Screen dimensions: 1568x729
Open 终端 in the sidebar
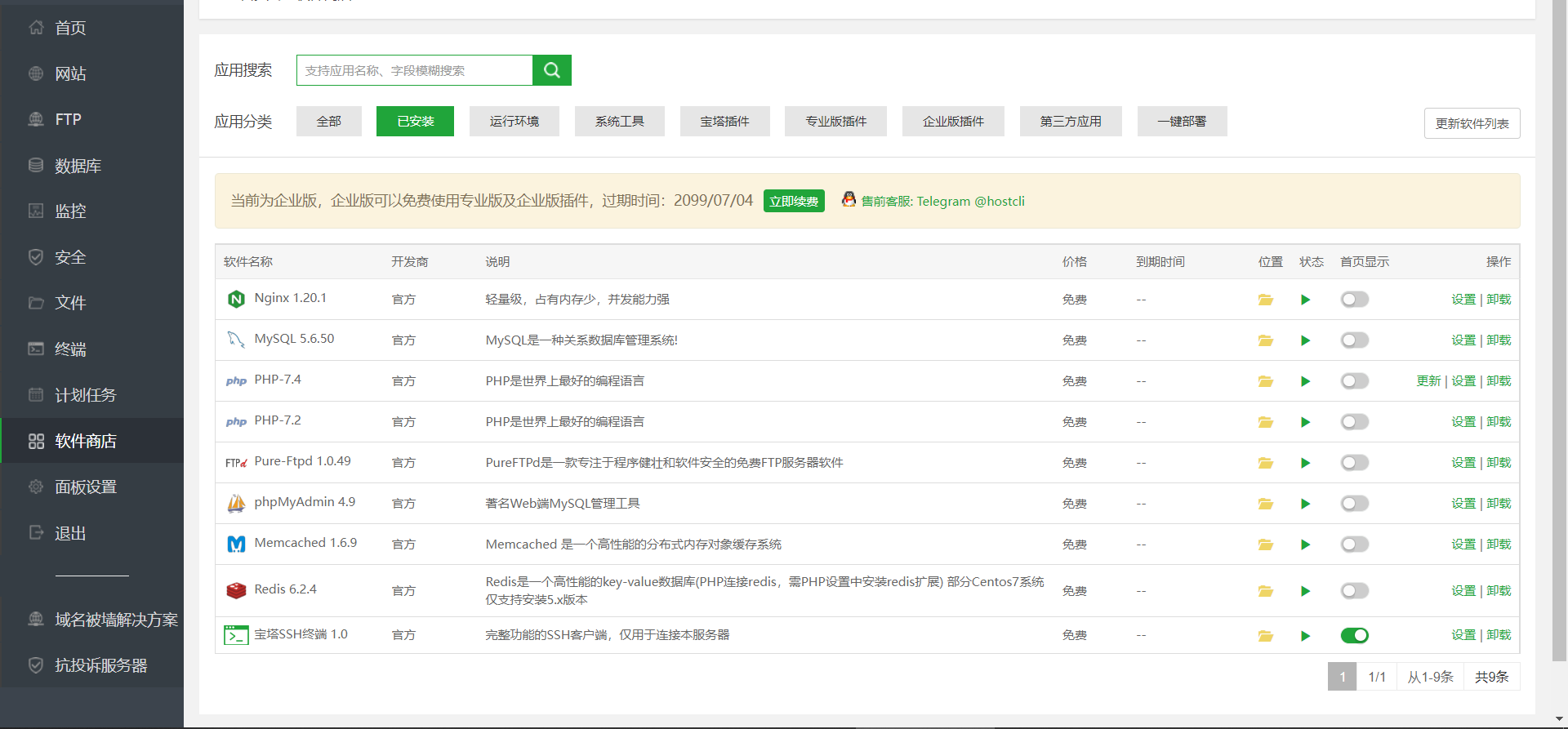tap(91, 349)
